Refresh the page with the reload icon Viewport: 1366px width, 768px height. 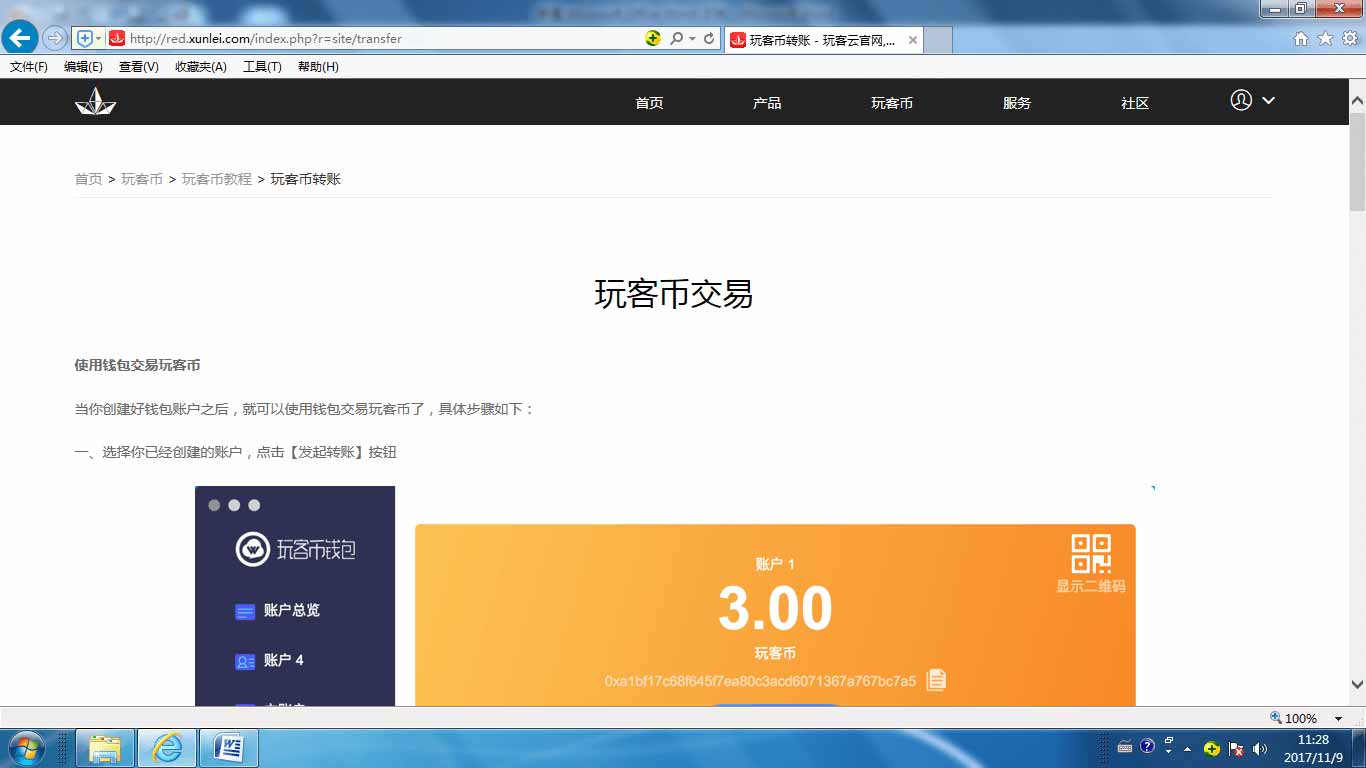(709, 38)
